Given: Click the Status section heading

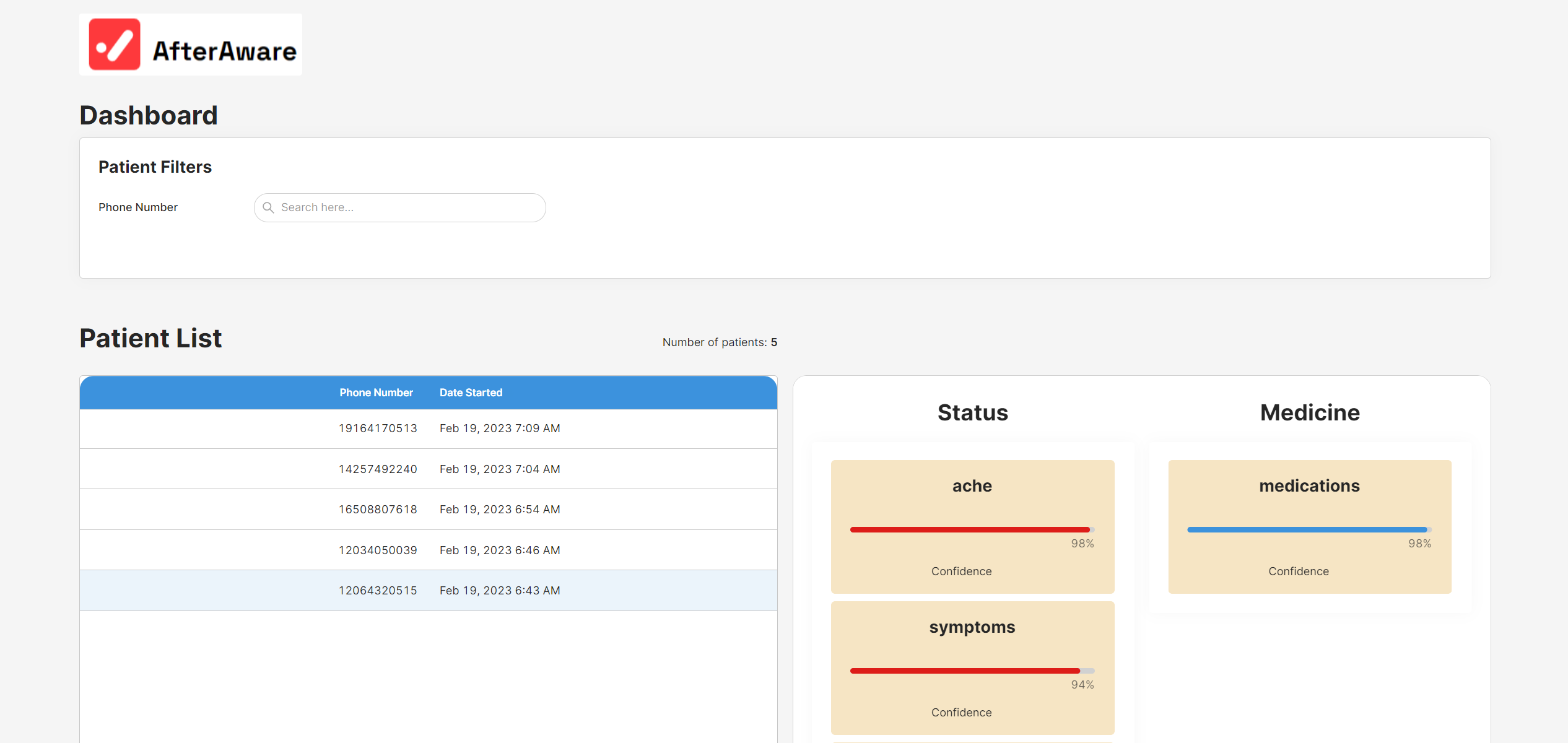Looking at the screenshot, I should click(x=972, y=412).
